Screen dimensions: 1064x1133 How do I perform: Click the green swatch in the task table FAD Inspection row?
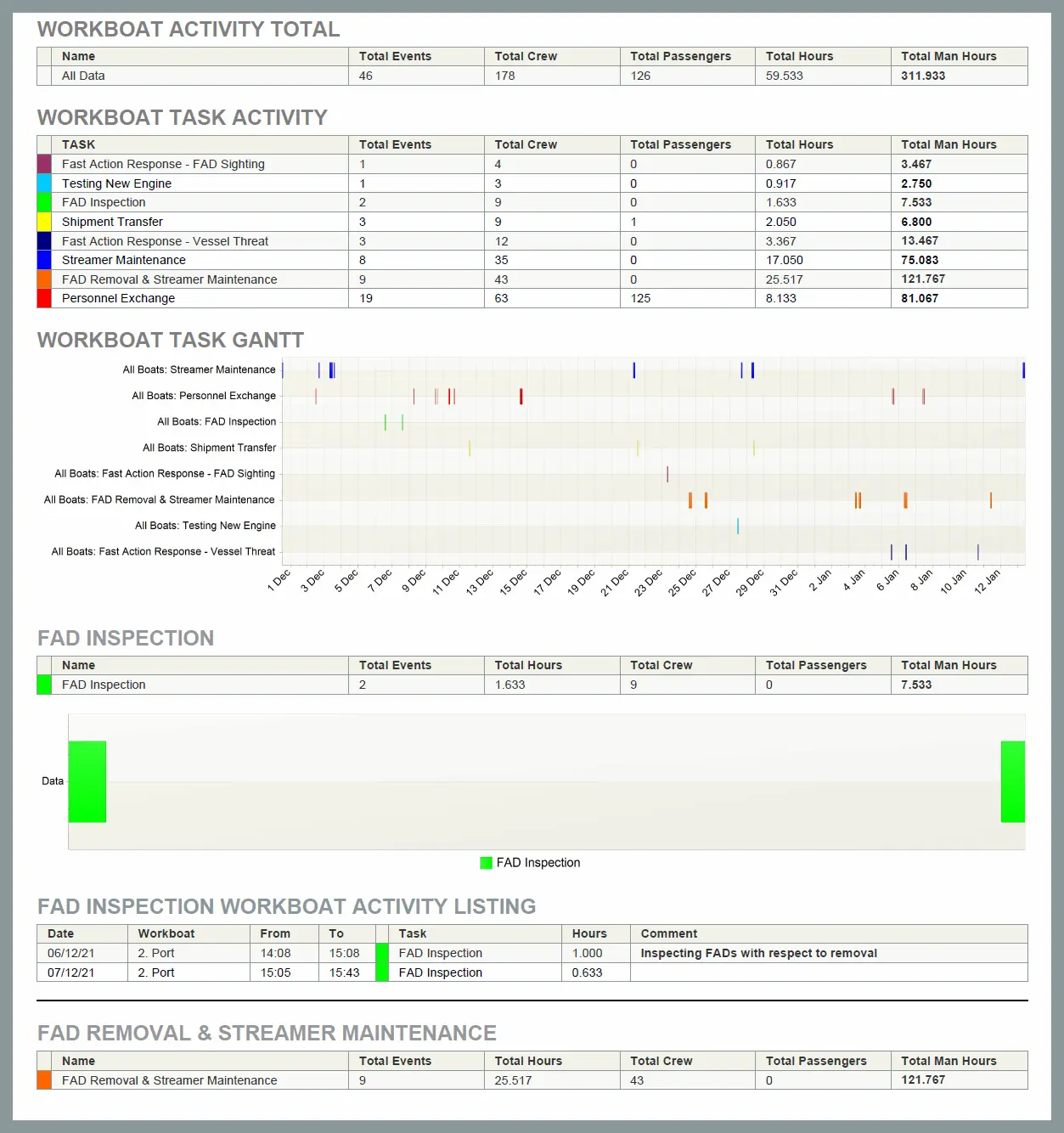pyautogui.click(x=44, y=202)
